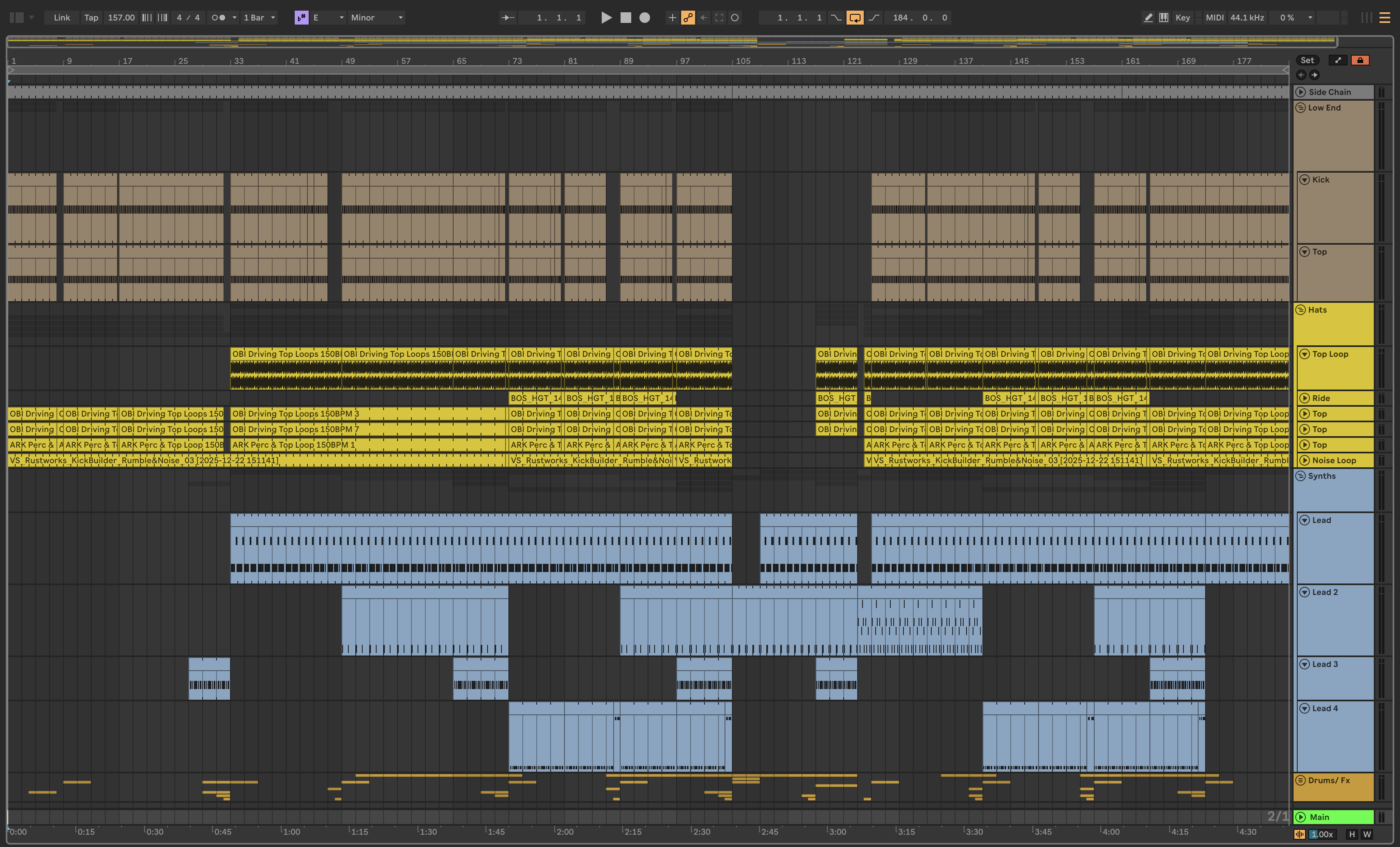Click the orange waveform icon beside 1.00x

tap(1299, 834)
